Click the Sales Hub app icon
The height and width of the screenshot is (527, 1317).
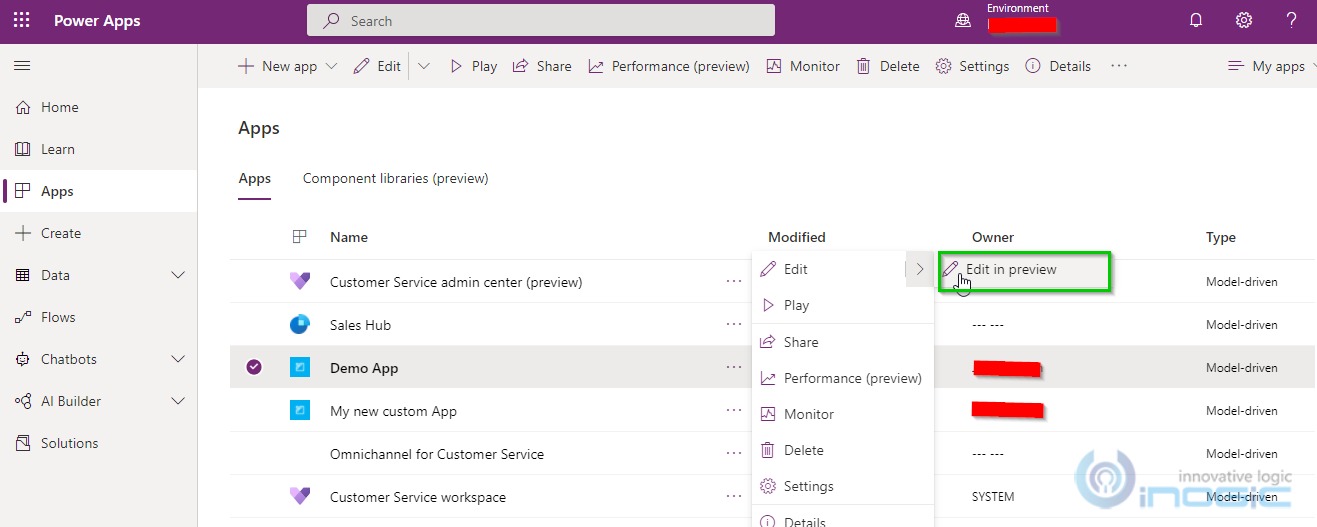click(x=300, y=325)
